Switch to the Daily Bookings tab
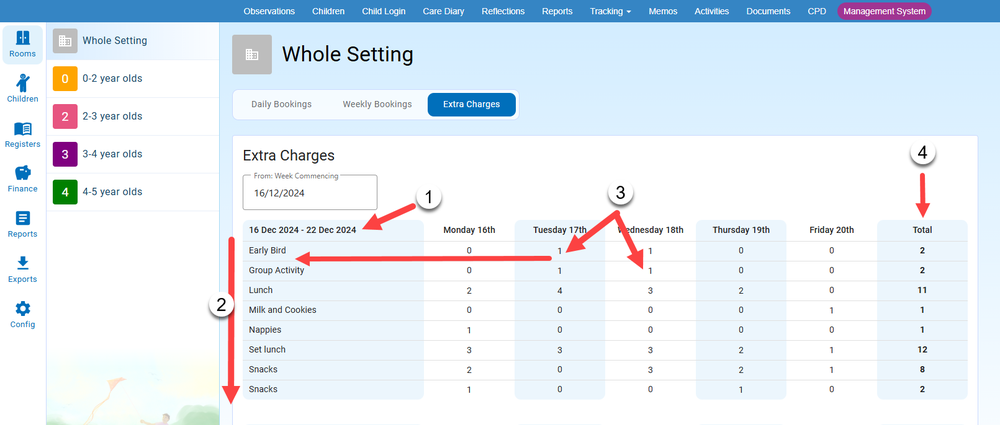Image resolution: width=1000 pixels, height=425 pixels. [x=281, y=104]
